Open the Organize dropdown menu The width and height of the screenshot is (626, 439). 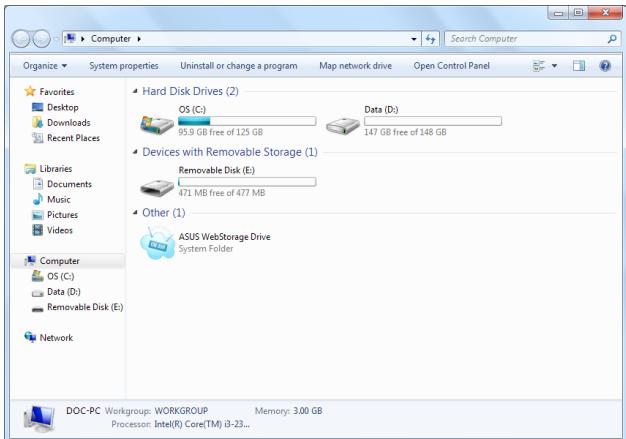click(x=45, y=66)
